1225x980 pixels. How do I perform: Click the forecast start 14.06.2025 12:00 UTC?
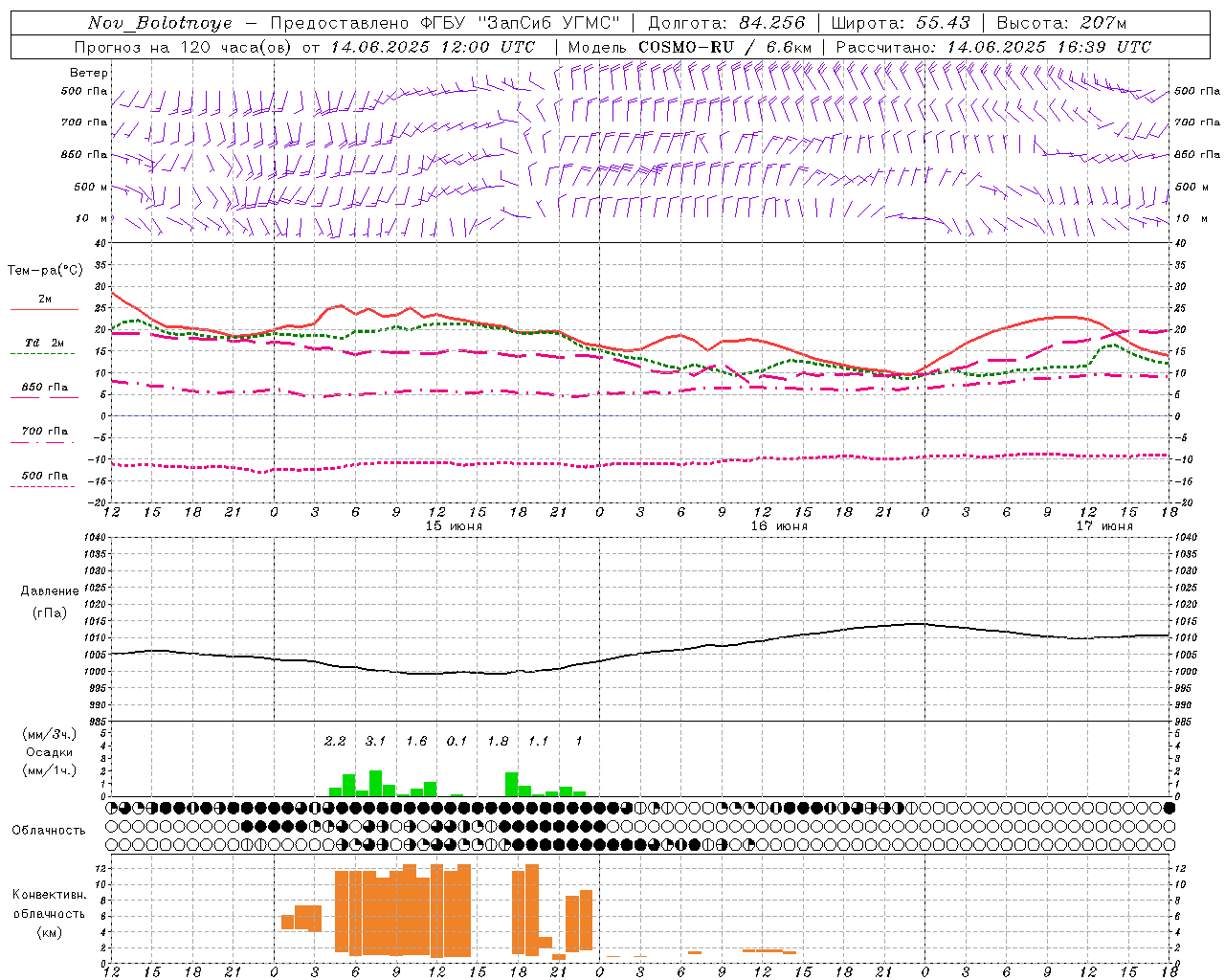(433, 47)
